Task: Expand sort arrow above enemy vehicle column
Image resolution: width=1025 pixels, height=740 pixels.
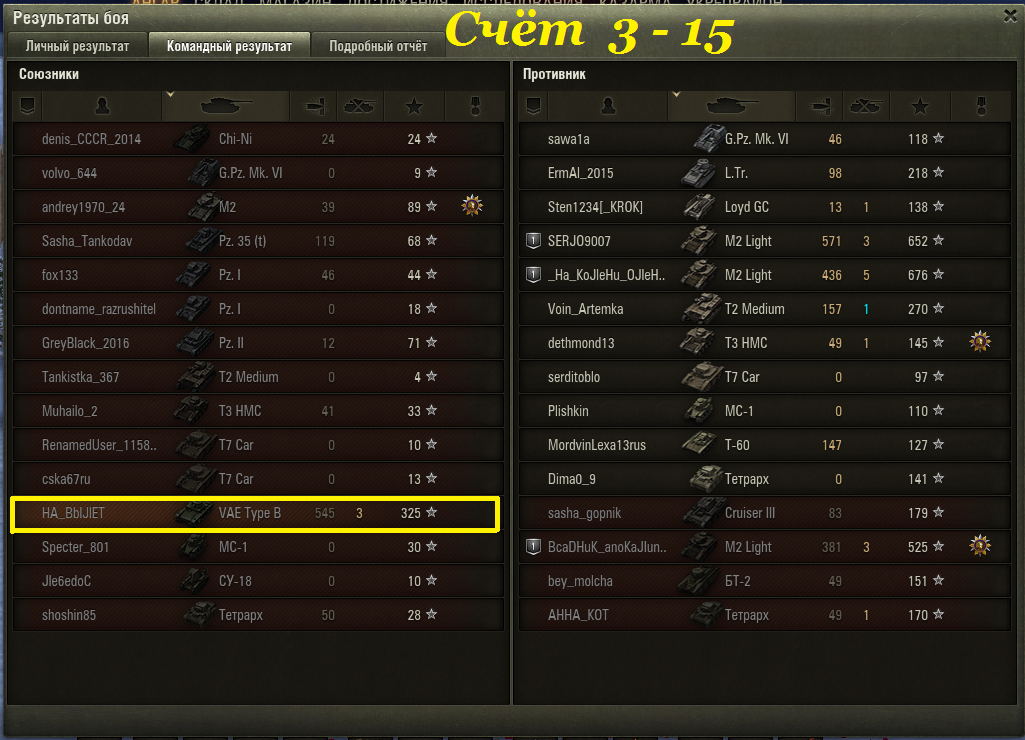Action: click(x=676, y=95)
